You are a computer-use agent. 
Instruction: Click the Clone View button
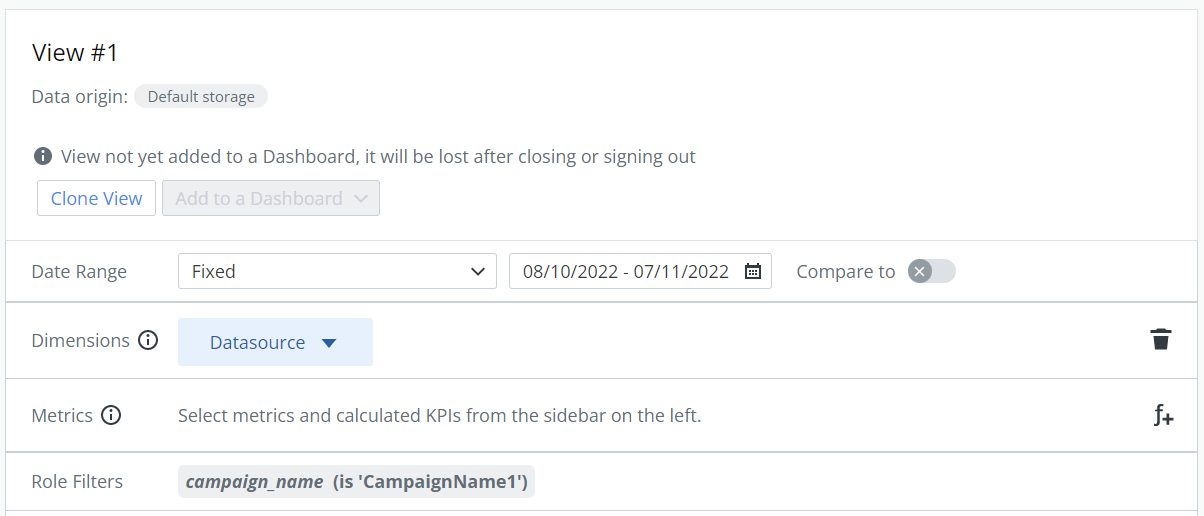click(x=97, y=198)
